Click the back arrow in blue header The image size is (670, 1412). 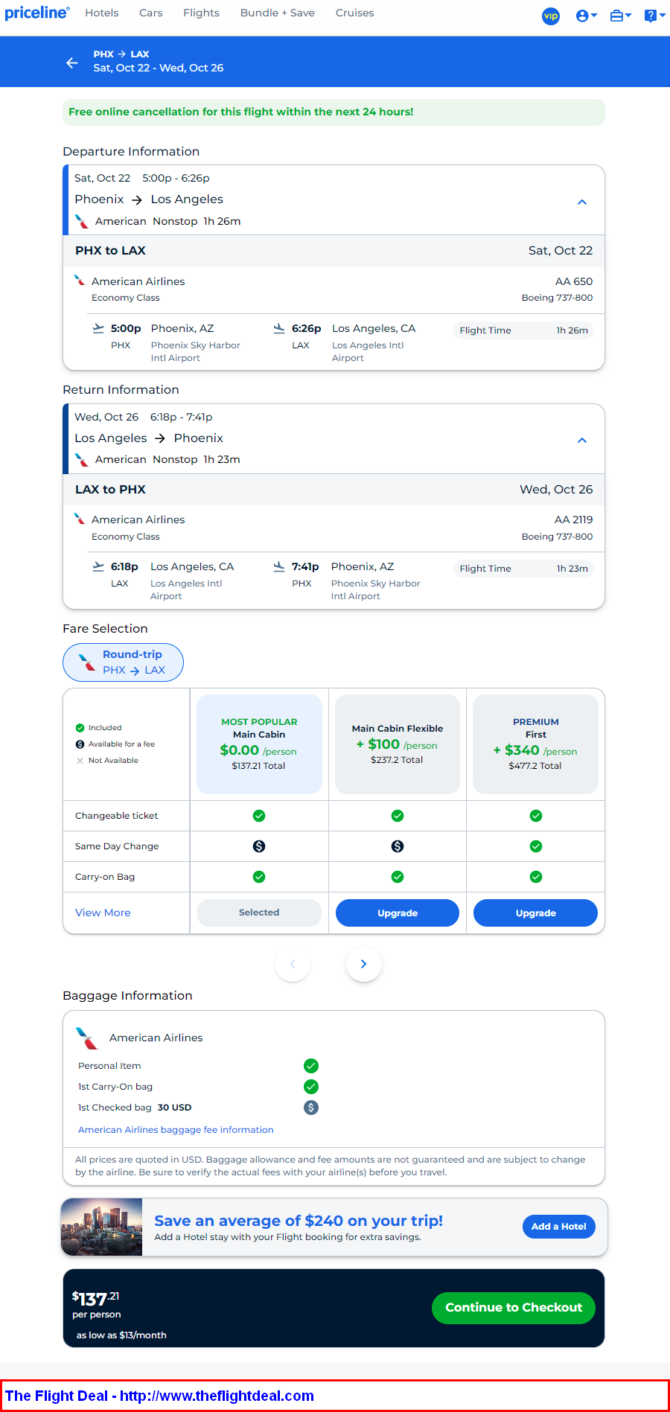pos(72,63)
